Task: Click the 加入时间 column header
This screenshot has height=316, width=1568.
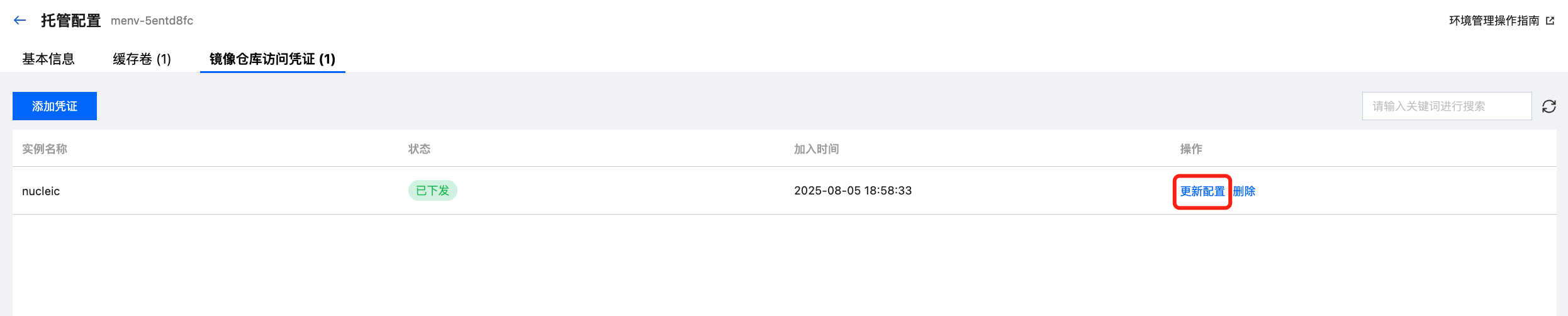Action: (x=816, y=149)
